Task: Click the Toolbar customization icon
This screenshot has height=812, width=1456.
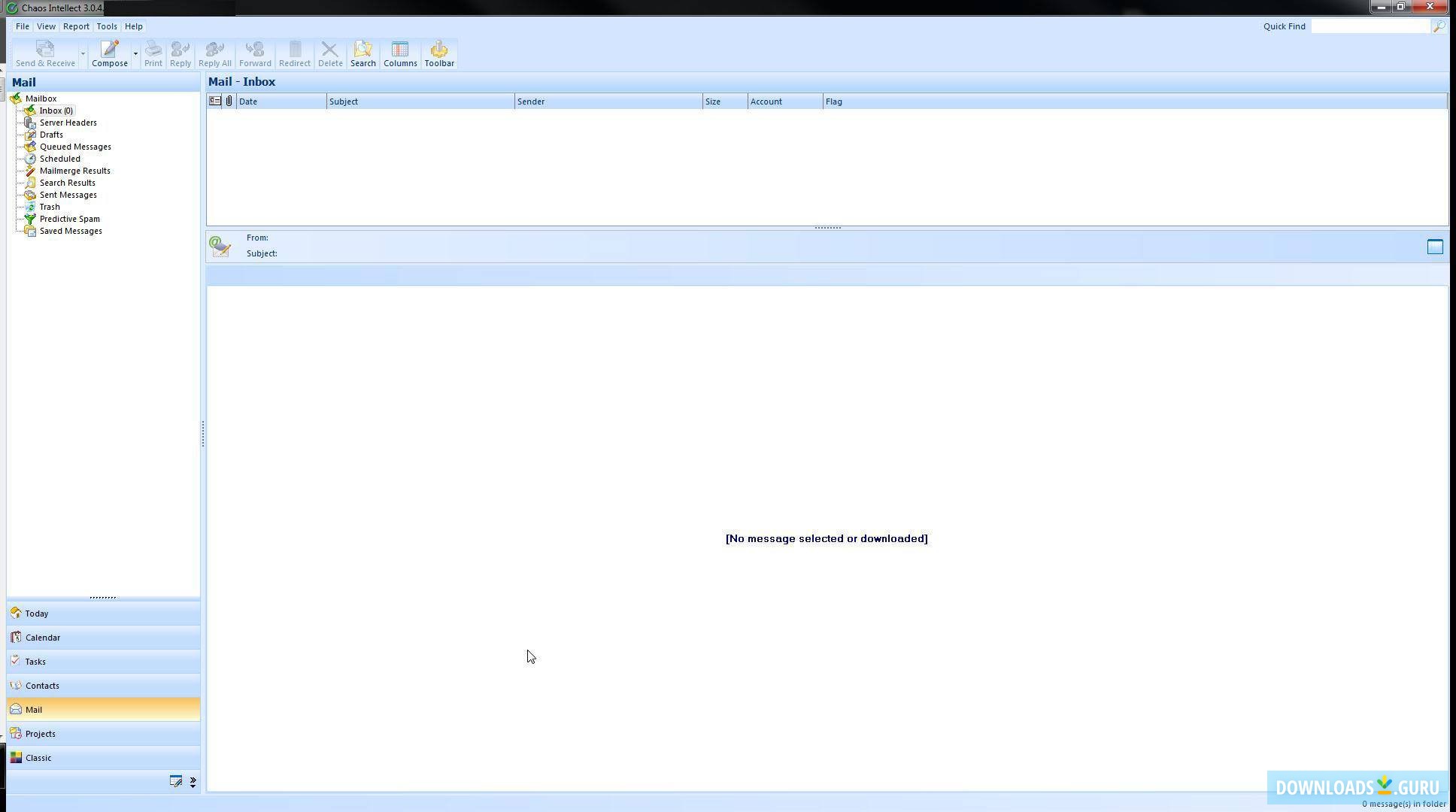Action: click(x=439, y=53)
